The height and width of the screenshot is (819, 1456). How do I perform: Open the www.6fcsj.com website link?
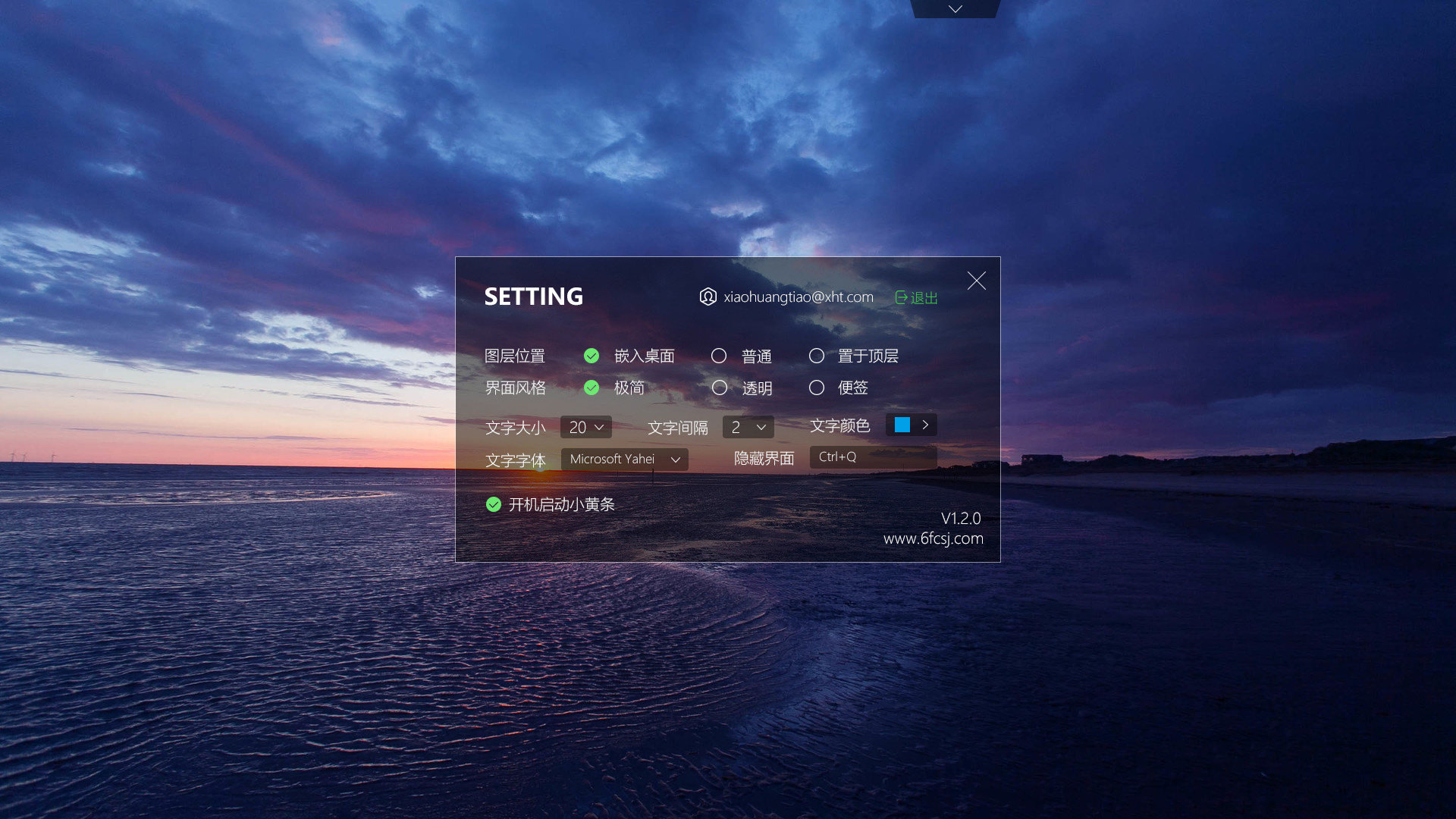click(x=932, y=538)
